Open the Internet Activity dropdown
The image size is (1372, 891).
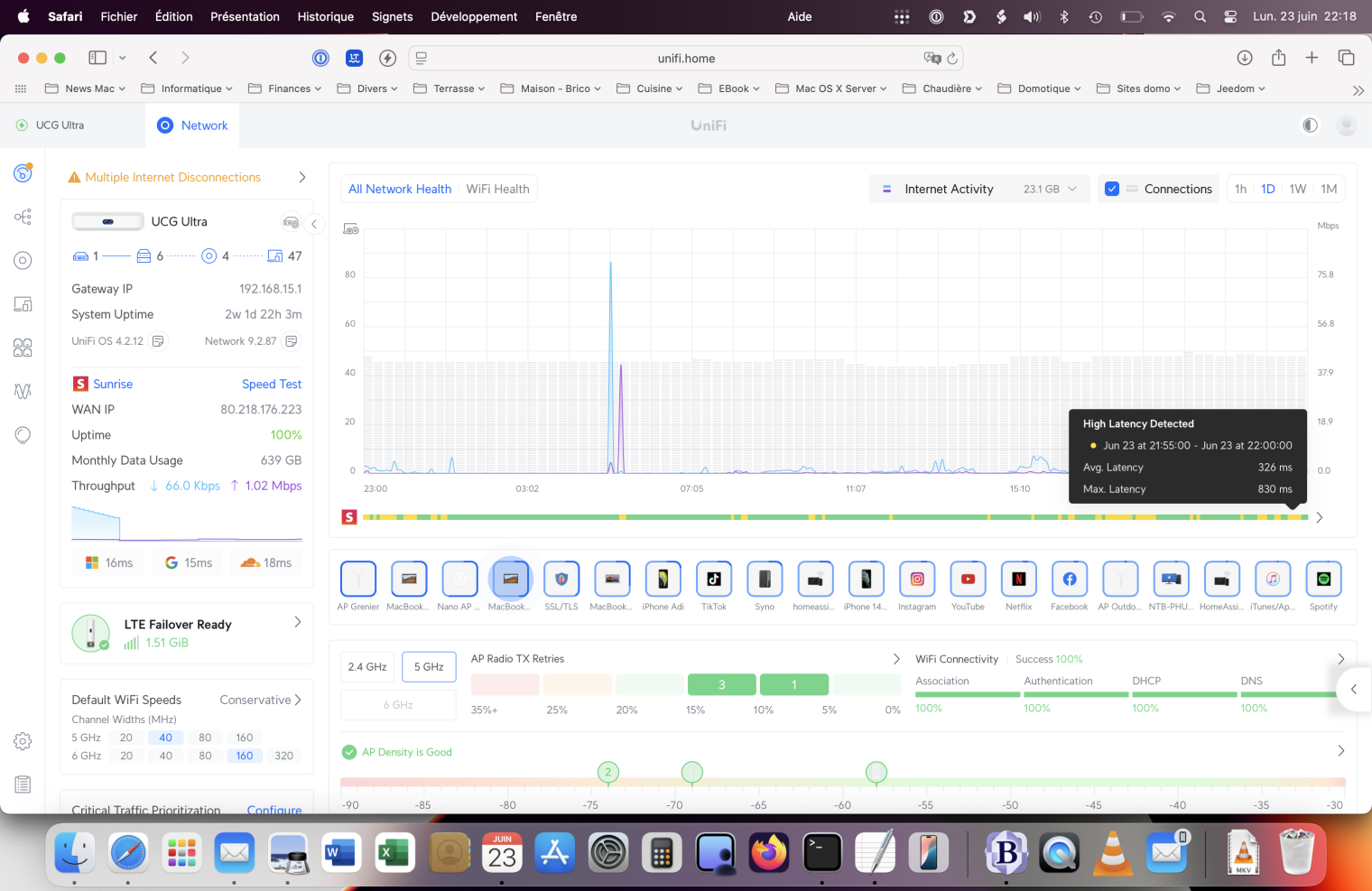point(981,189)
